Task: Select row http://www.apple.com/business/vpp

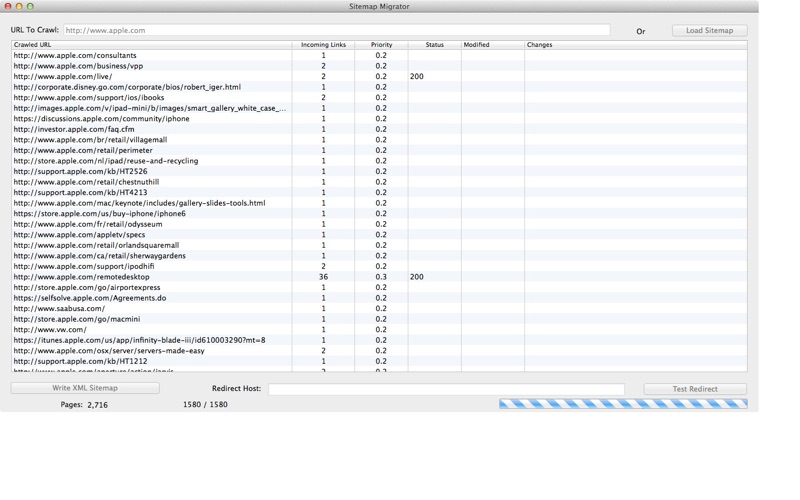Action: [x=379, y=66]
